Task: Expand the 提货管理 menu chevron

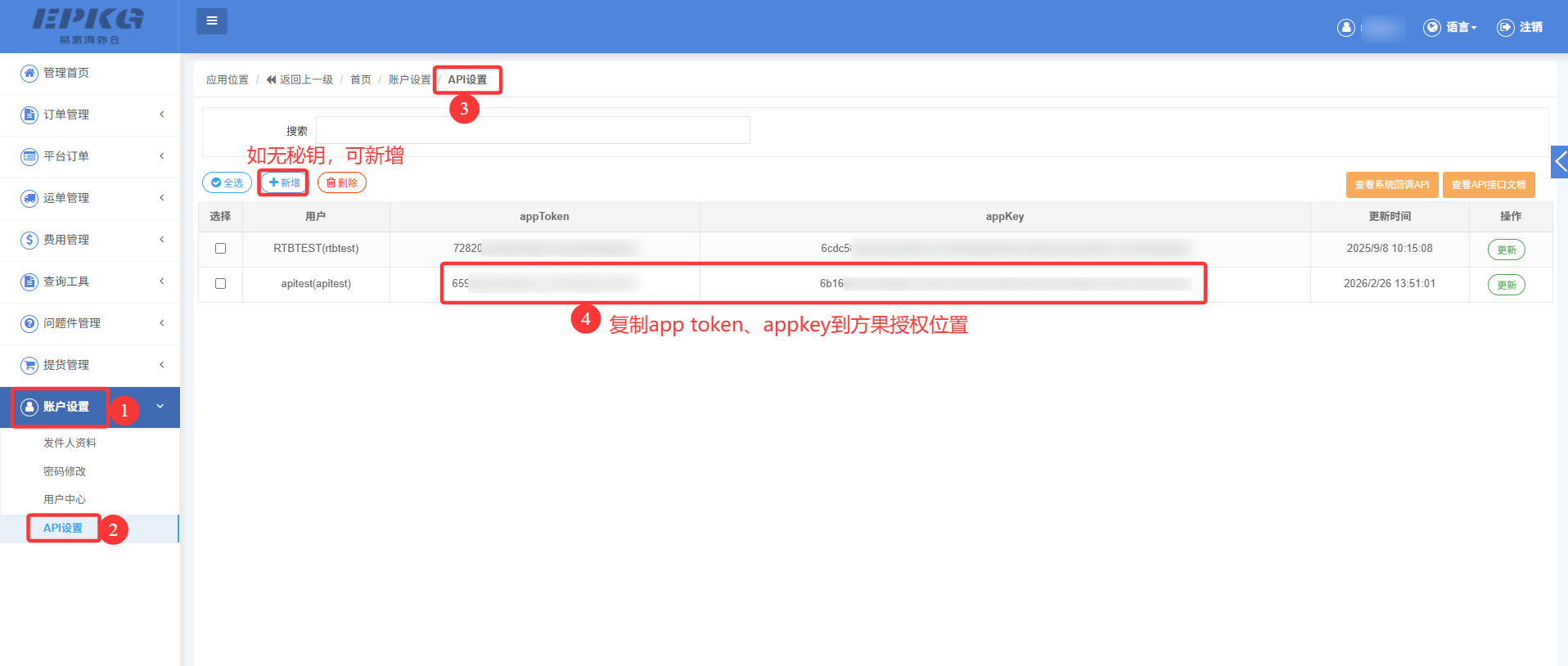Action: click(162, 365)
